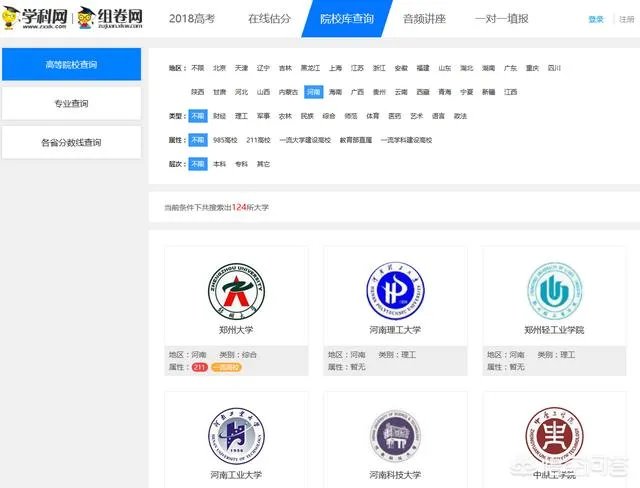
Task: Click the 注册 link
Action: (x=627, y=19)
